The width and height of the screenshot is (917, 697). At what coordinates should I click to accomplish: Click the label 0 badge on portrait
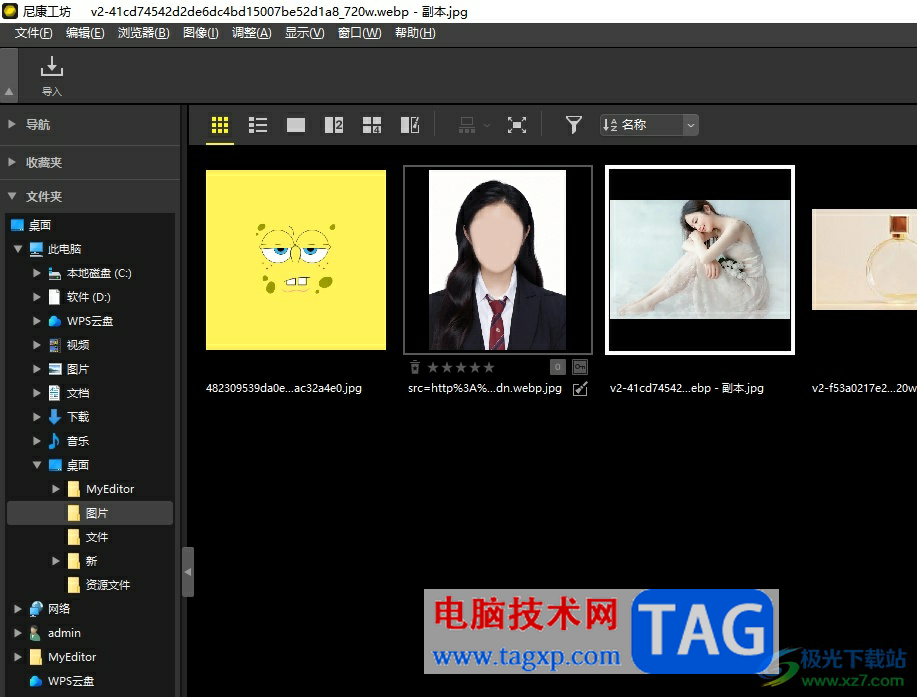[557, 367]
